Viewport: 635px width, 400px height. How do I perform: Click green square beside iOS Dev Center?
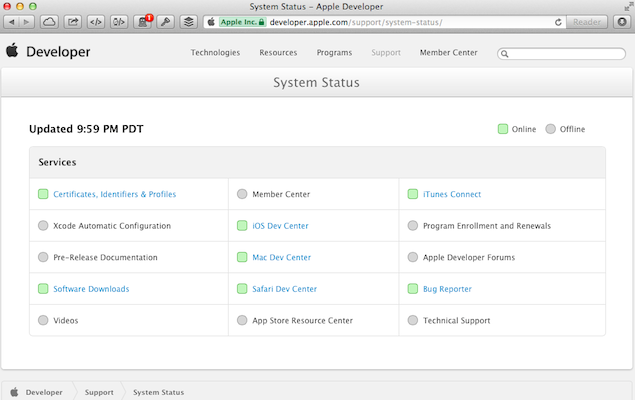(242, 226)
